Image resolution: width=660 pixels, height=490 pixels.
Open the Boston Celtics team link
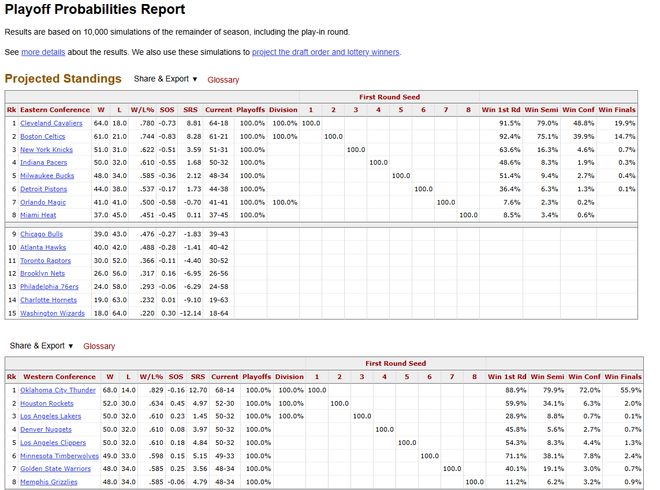(x=43, y=136)
